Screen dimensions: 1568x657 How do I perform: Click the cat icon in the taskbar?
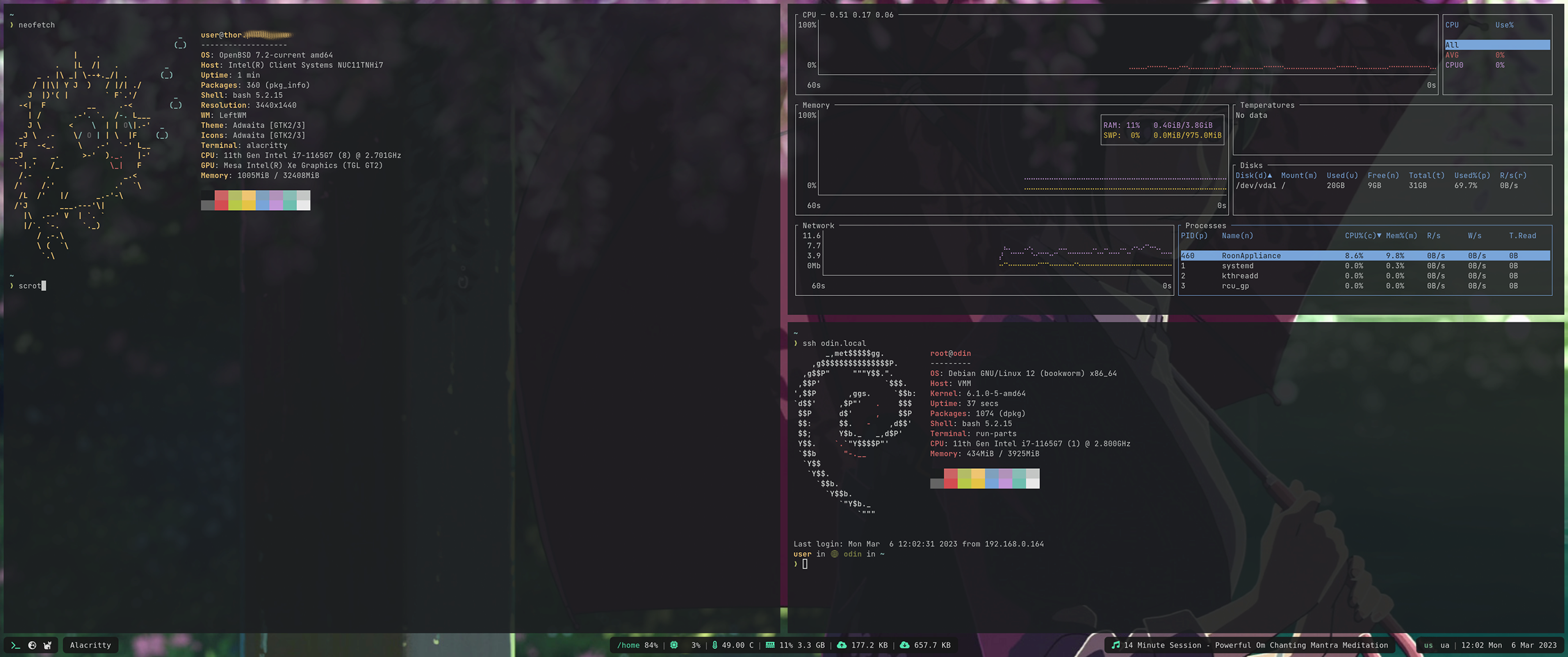click(47, 645)
